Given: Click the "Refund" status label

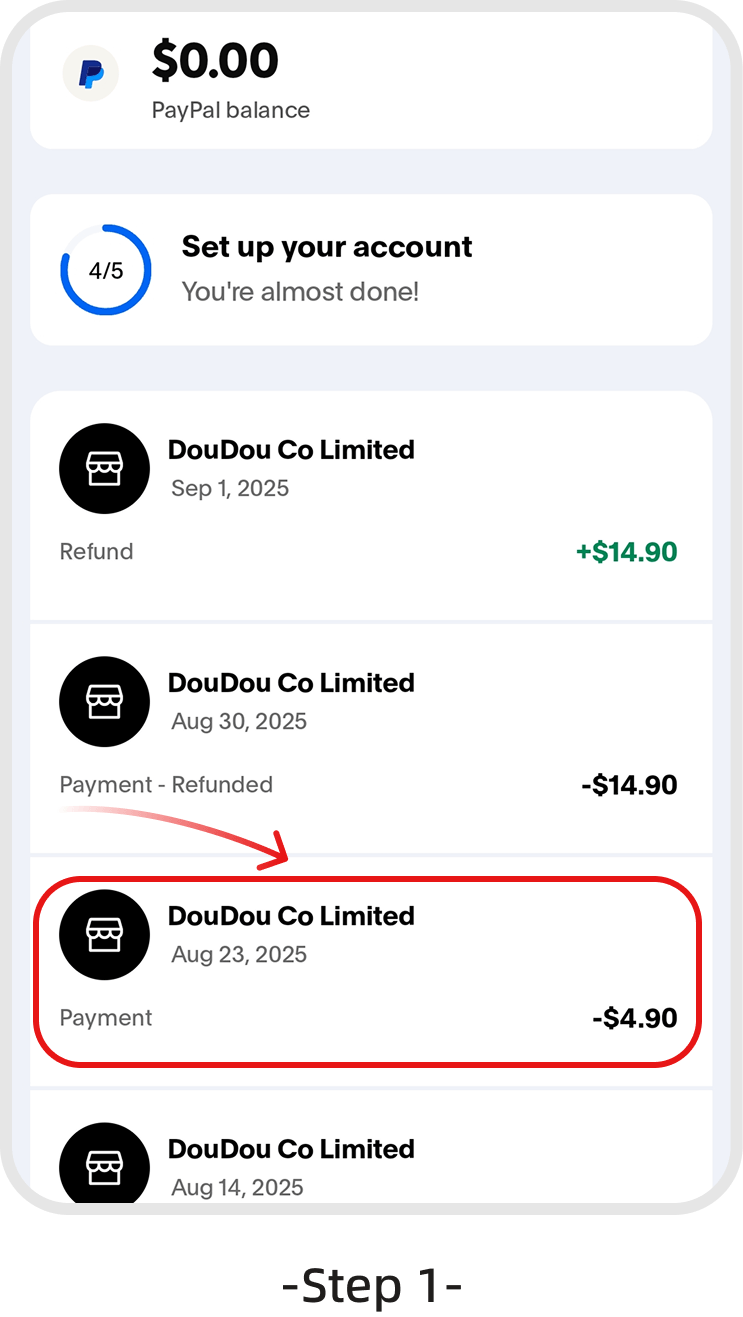Looking at the screenshot, I should [96, 552].
